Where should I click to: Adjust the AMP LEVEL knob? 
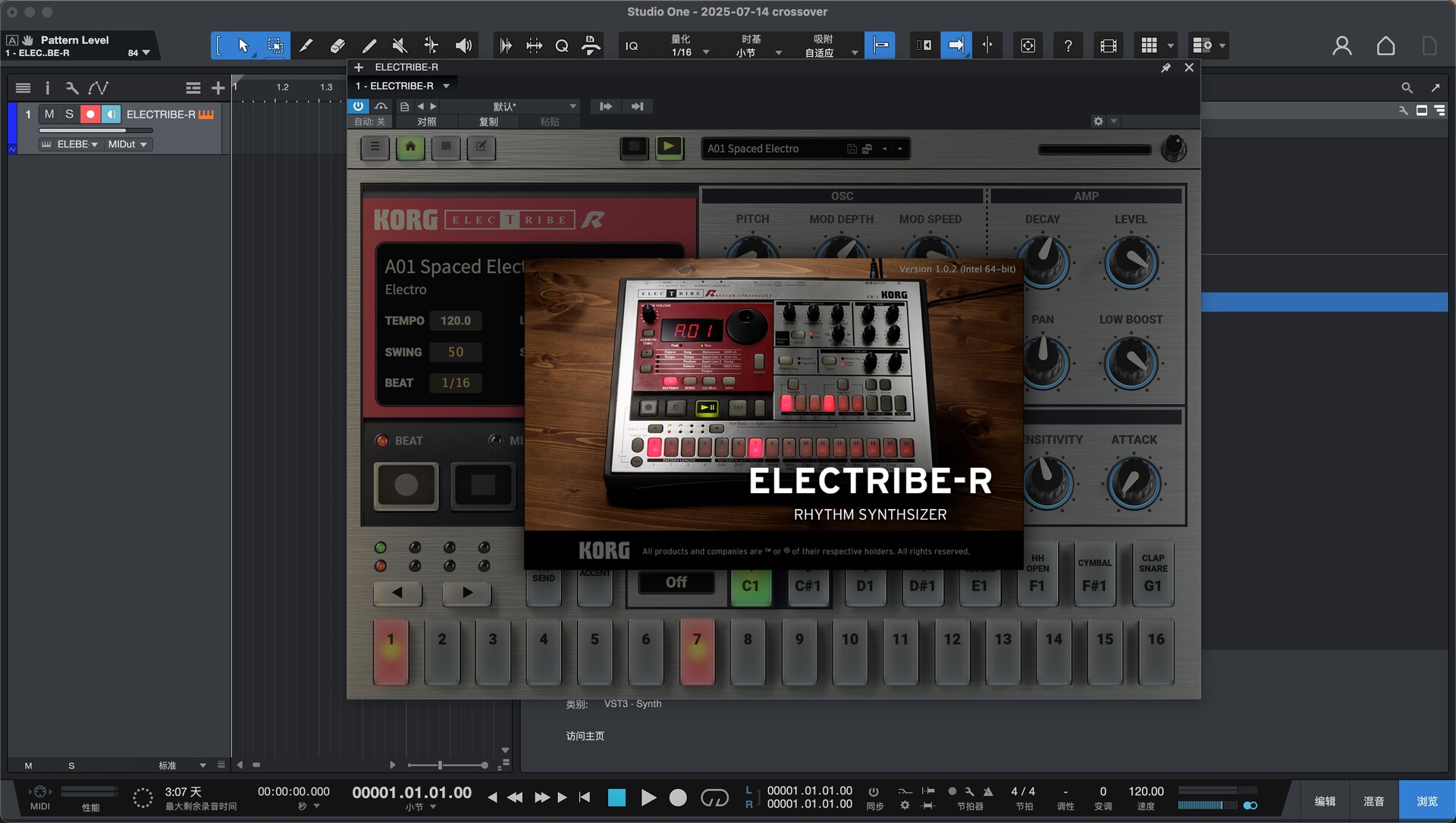(x=1131, y=262)
